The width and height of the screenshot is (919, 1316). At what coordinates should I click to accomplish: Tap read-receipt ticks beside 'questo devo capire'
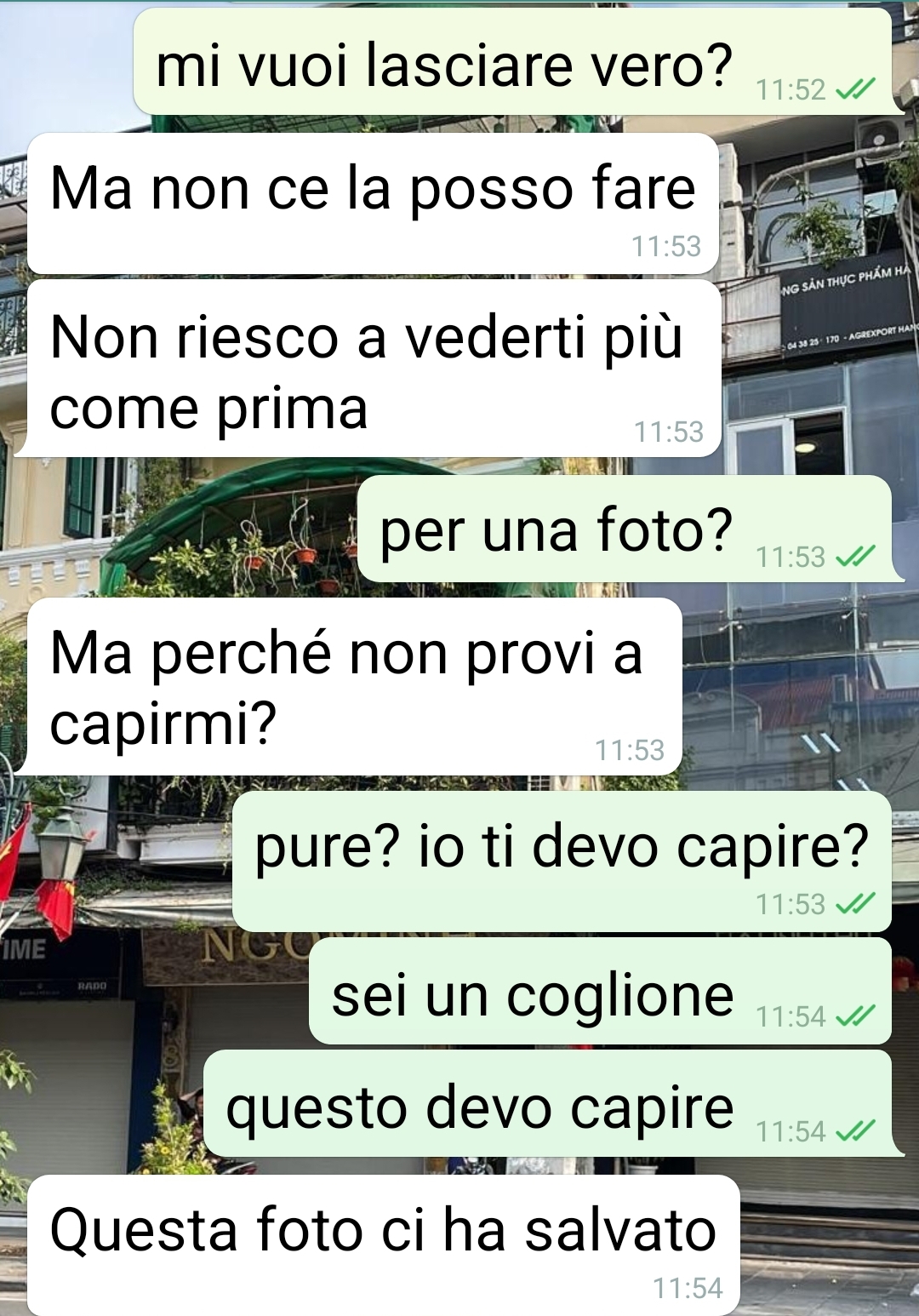(x=855, y=1130)
